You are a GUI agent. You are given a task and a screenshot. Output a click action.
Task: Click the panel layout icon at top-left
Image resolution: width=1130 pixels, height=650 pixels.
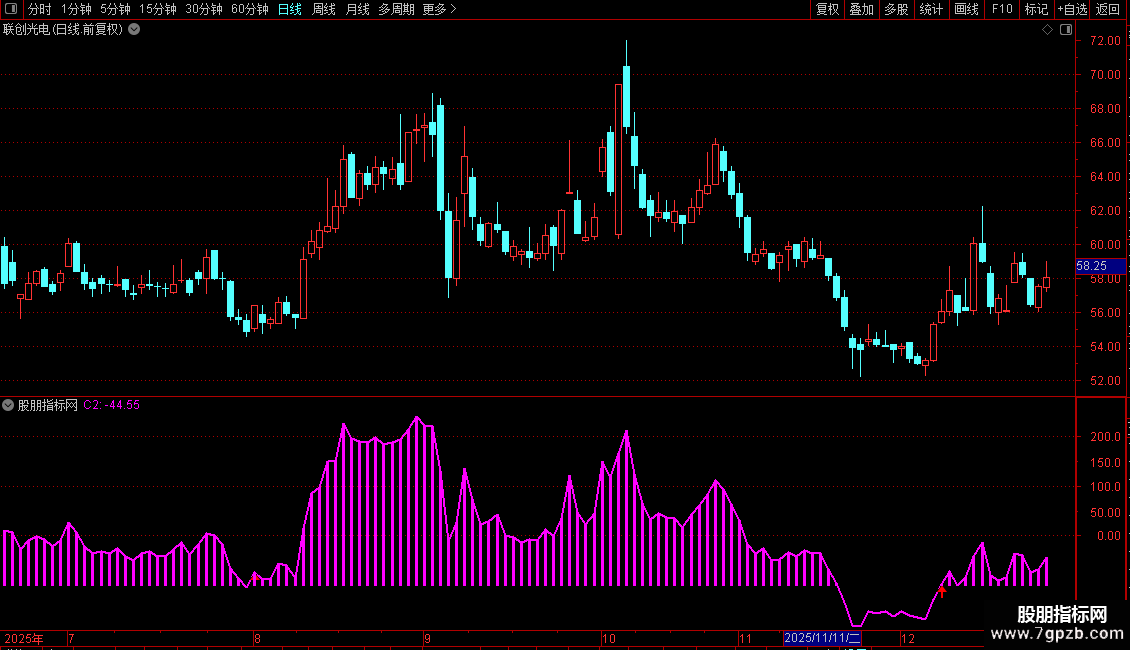[11, 9]
